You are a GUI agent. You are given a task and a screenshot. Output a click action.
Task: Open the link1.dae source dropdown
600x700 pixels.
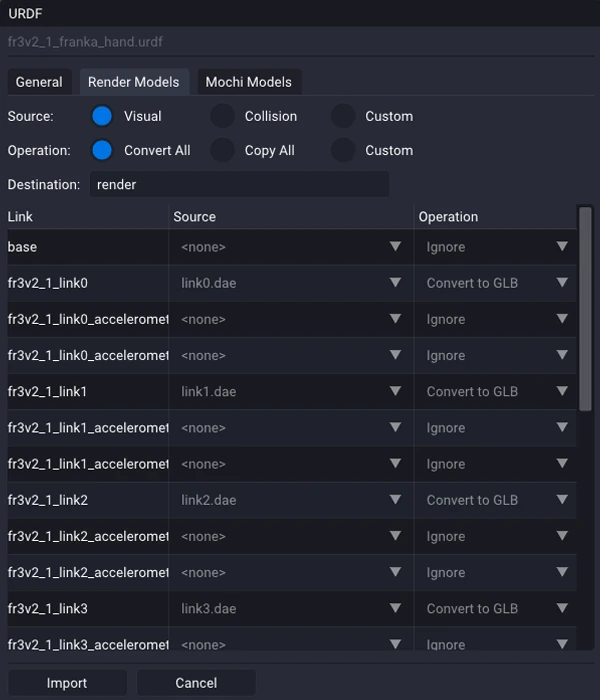[291, 392]
